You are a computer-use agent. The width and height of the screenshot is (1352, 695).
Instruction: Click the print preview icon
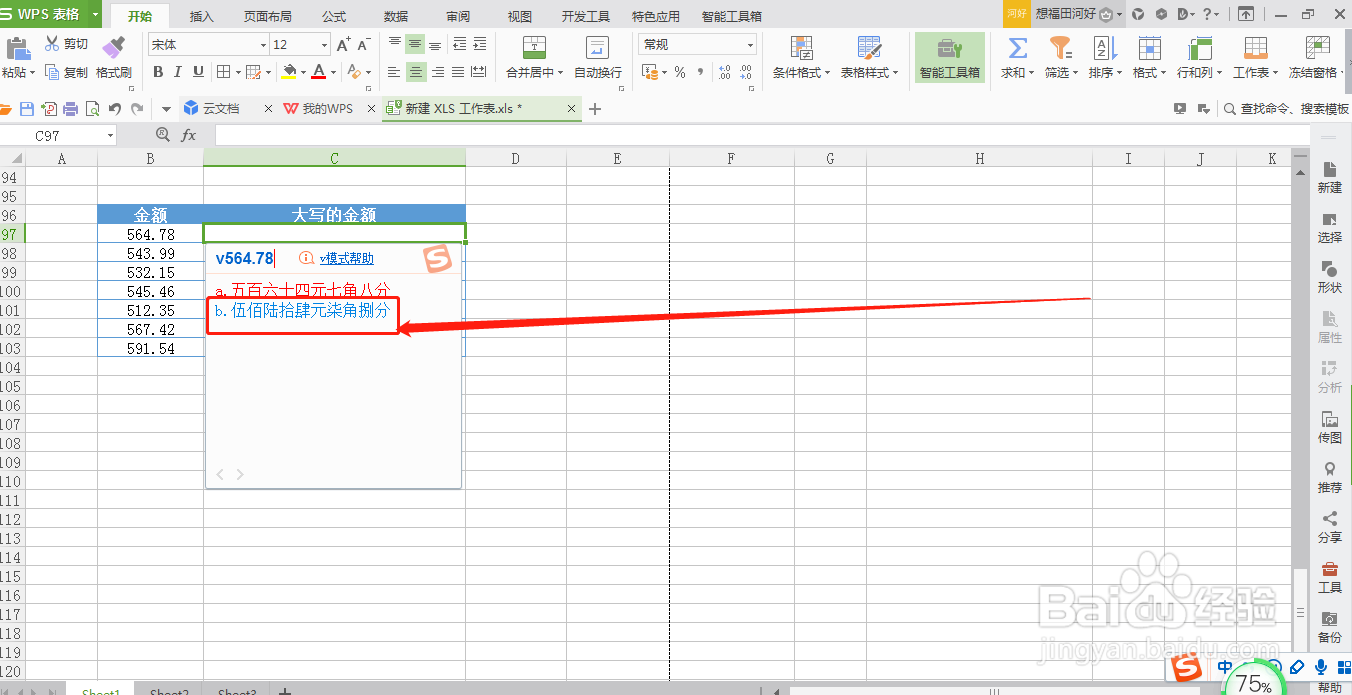coord(93,109)
